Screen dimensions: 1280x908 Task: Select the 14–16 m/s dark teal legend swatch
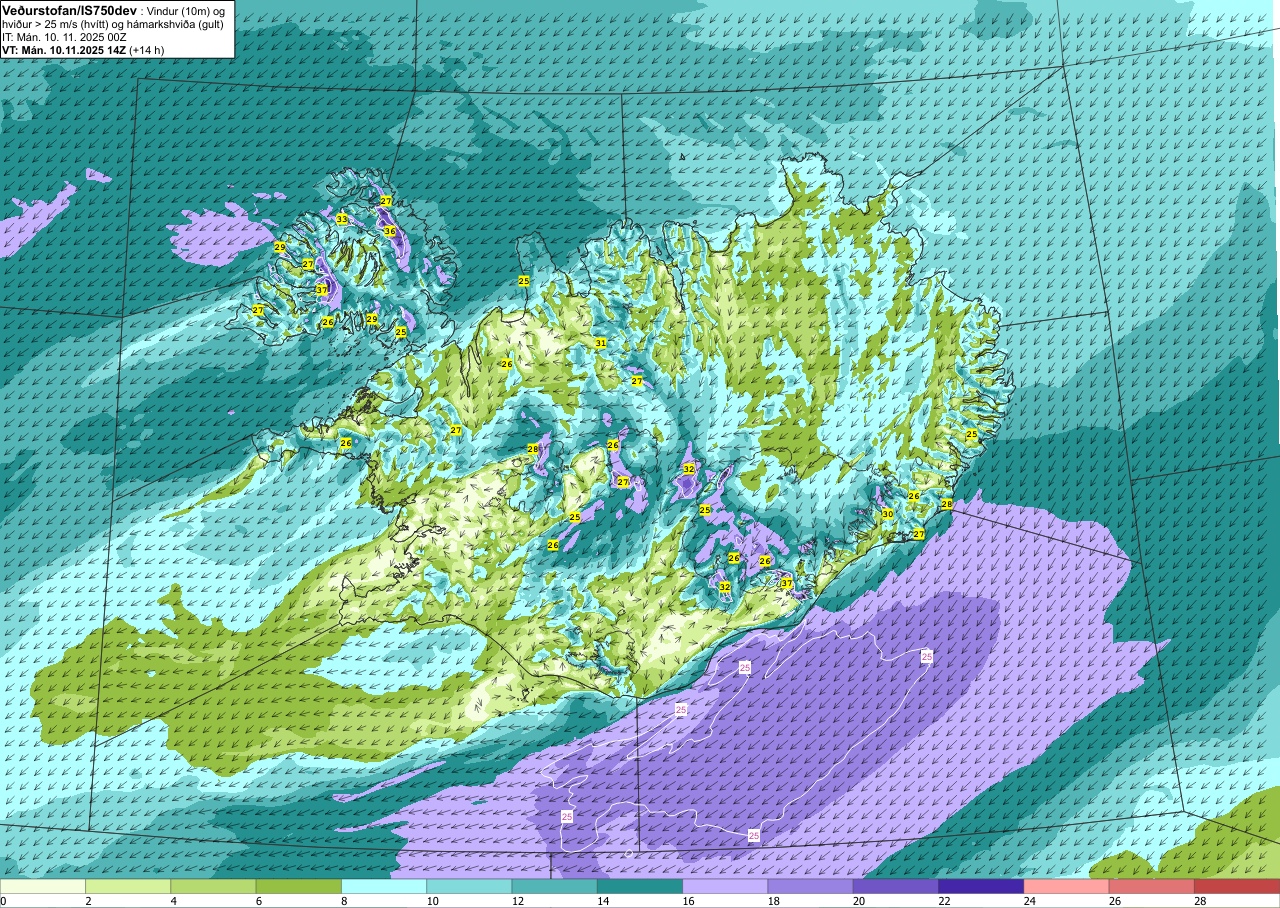(x=640, y=886)
